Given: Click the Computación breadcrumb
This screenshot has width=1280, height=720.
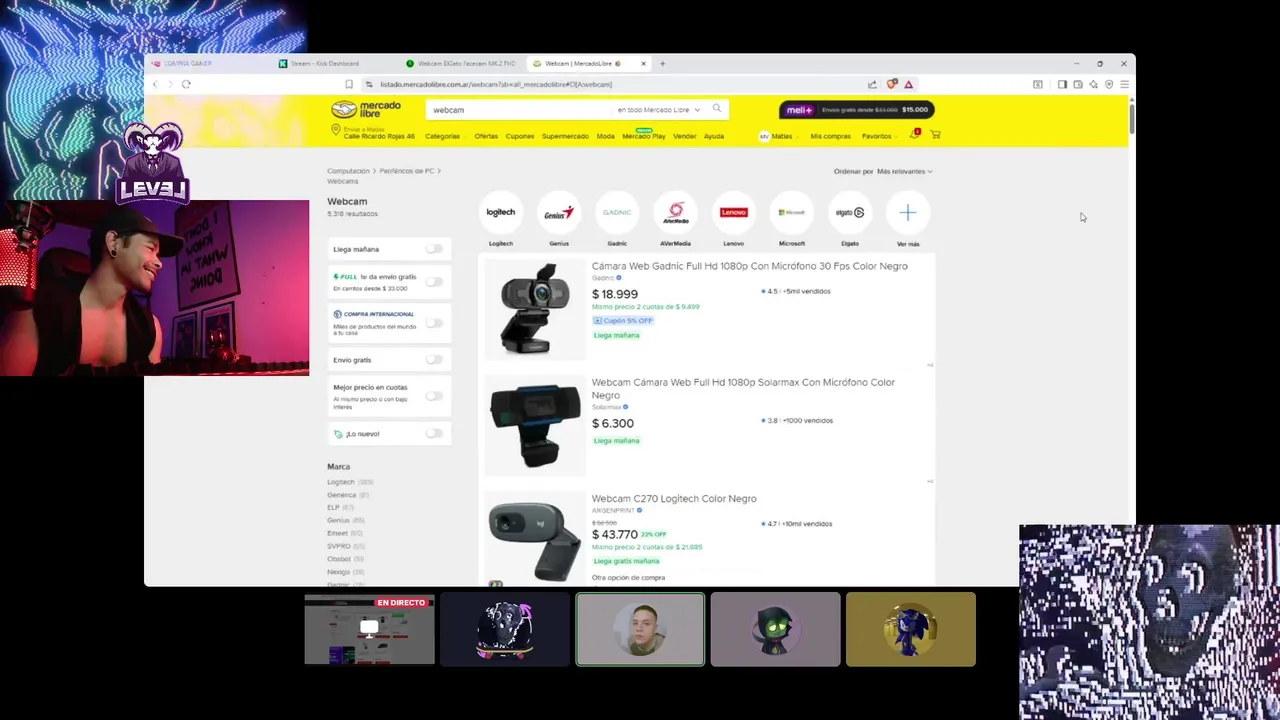Looking at the screenshot, I should pyautogui.click(x=348, y=171).
